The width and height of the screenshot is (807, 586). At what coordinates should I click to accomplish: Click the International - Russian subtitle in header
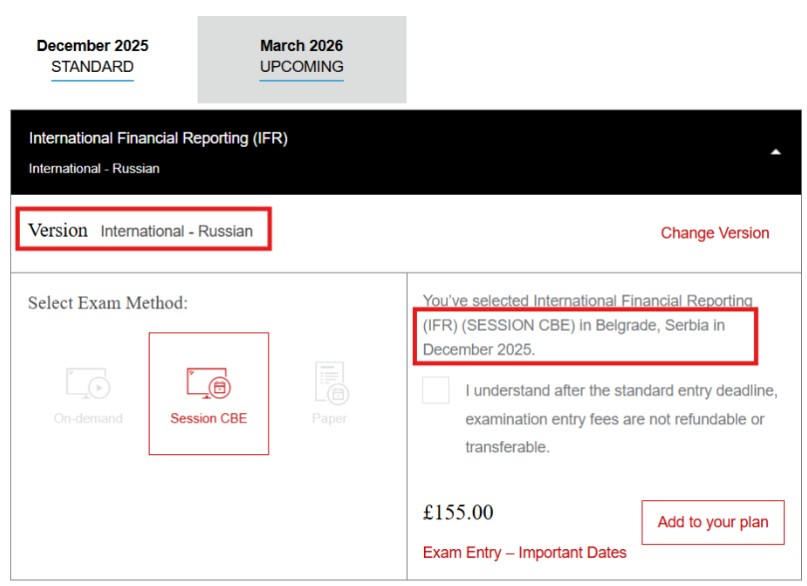click(x=94, y=168)
